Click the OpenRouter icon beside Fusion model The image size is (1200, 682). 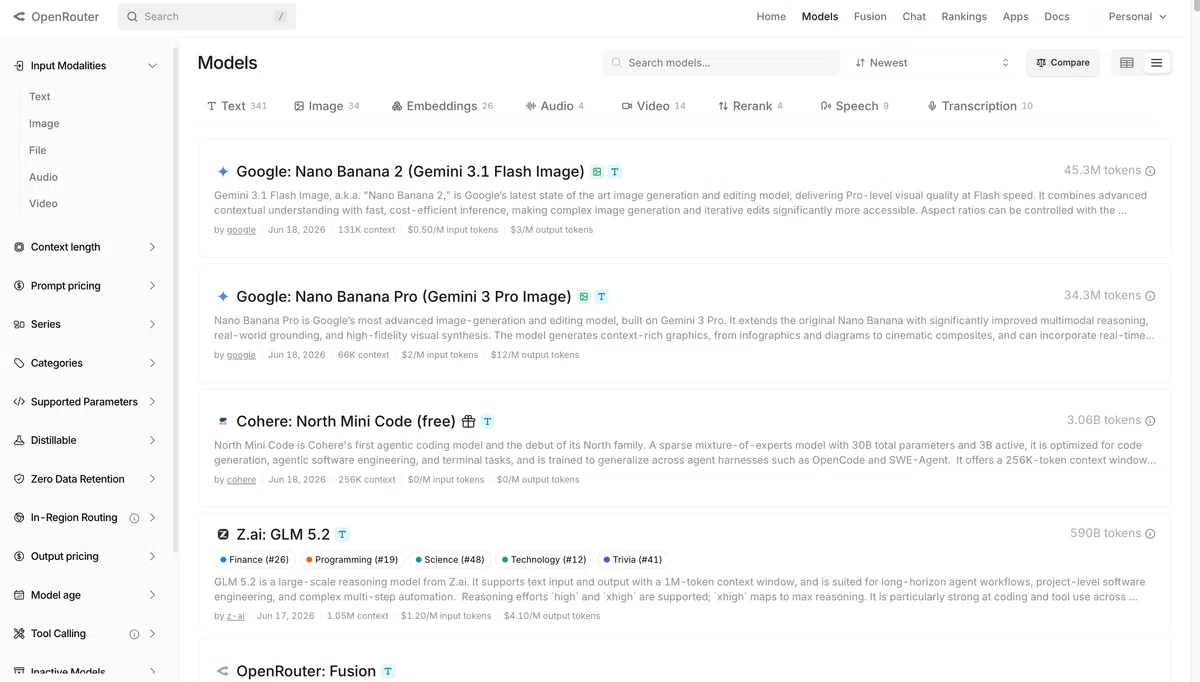coord(223,671)
